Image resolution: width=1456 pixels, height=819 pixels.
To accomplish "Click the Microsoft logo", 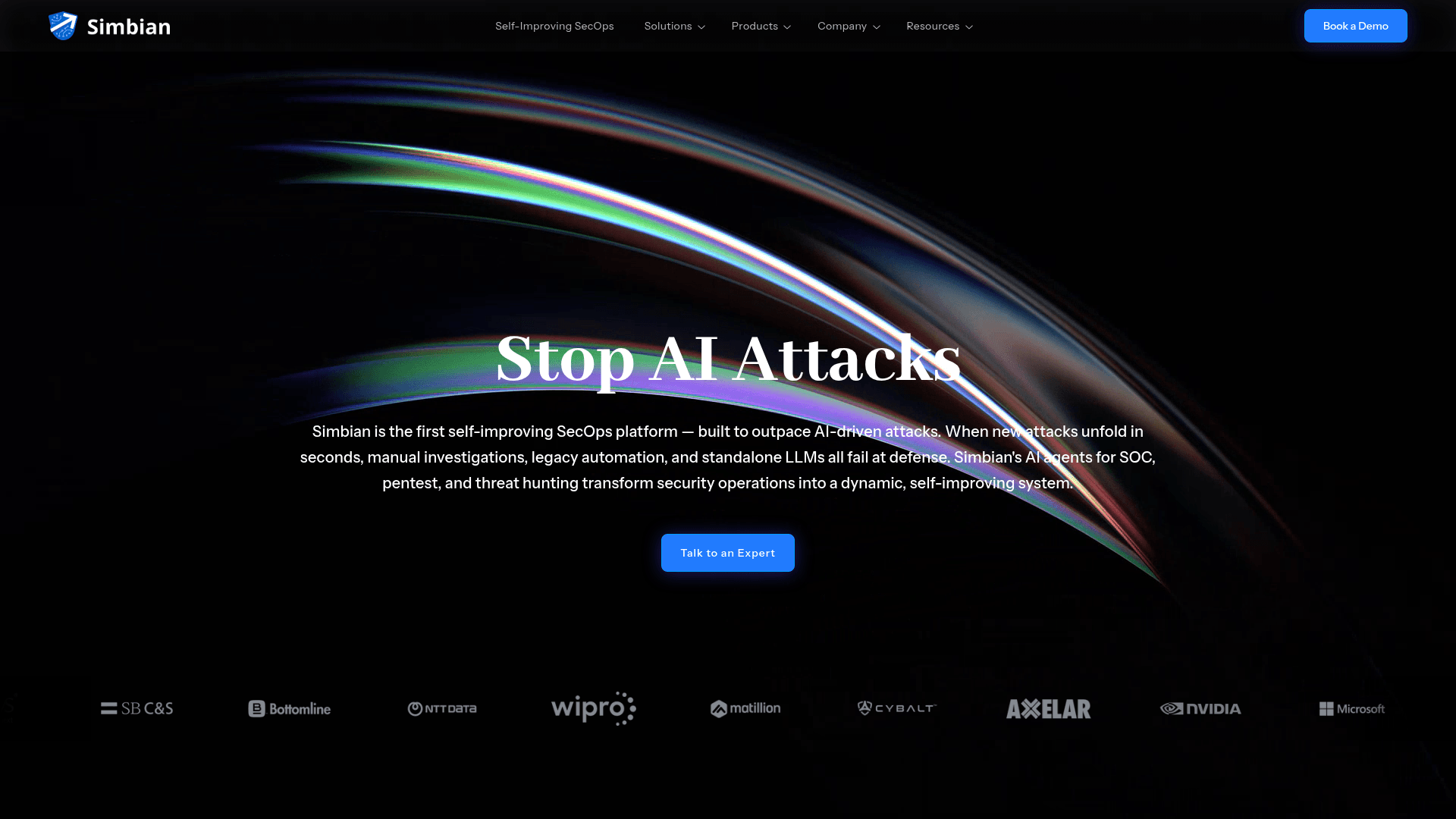I will [1352, 708].
